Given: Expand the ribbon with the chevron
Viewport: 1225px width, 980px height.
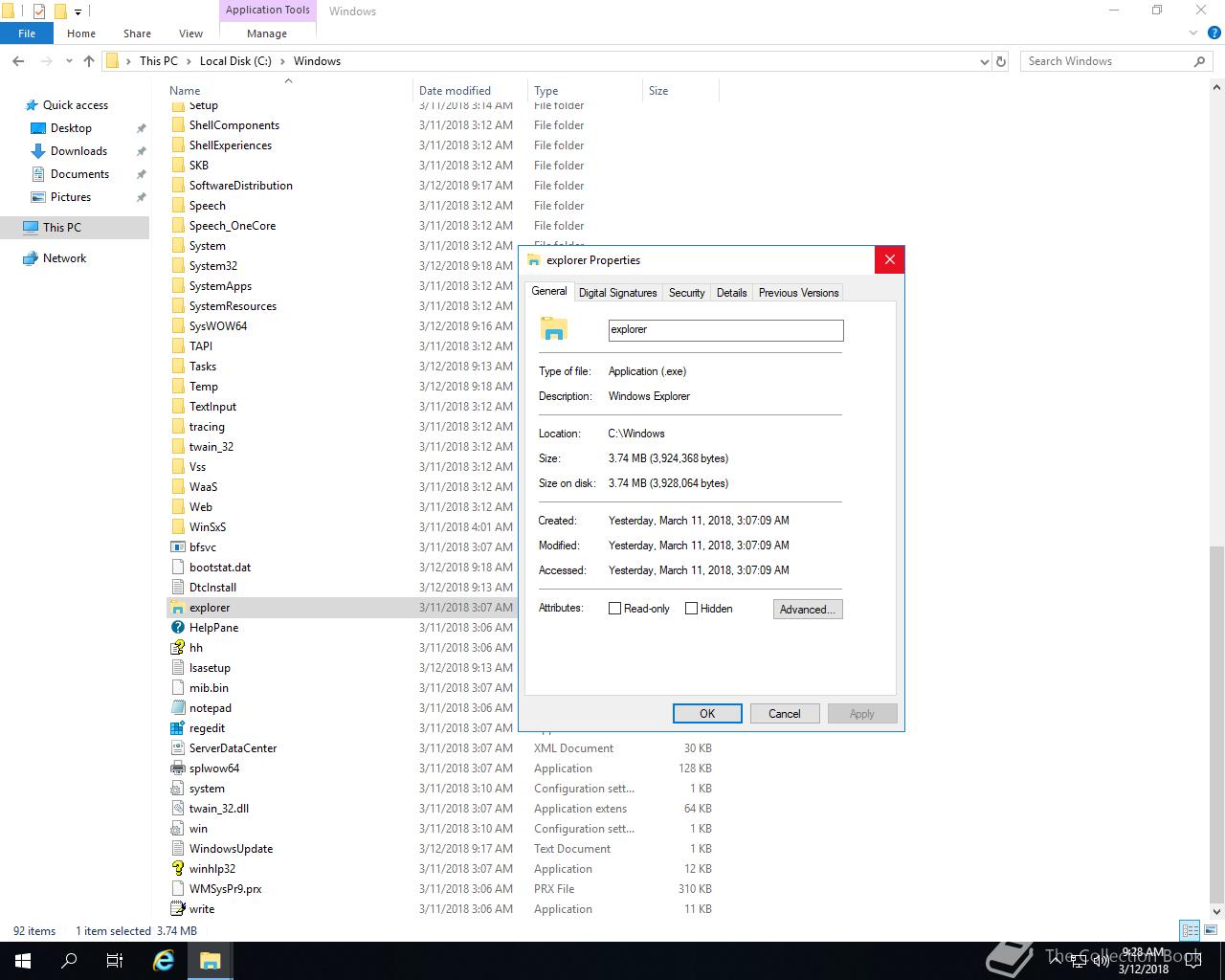Looking at the screenshot, I should [x=1193, y=33].
